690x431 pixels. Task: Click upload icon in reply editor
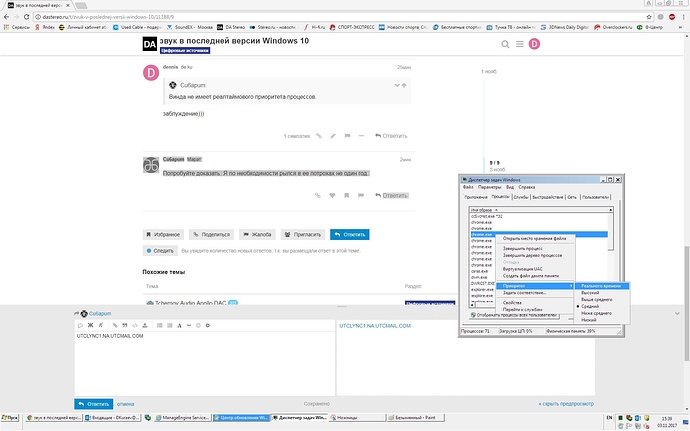tap(145, 325)
